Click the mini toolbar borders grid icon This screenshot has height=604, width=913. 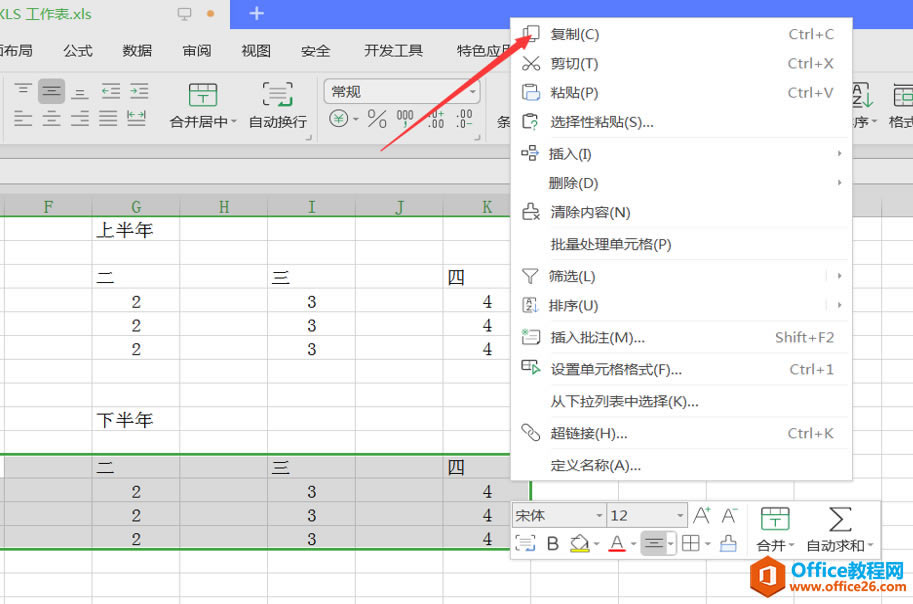point(691,543)
